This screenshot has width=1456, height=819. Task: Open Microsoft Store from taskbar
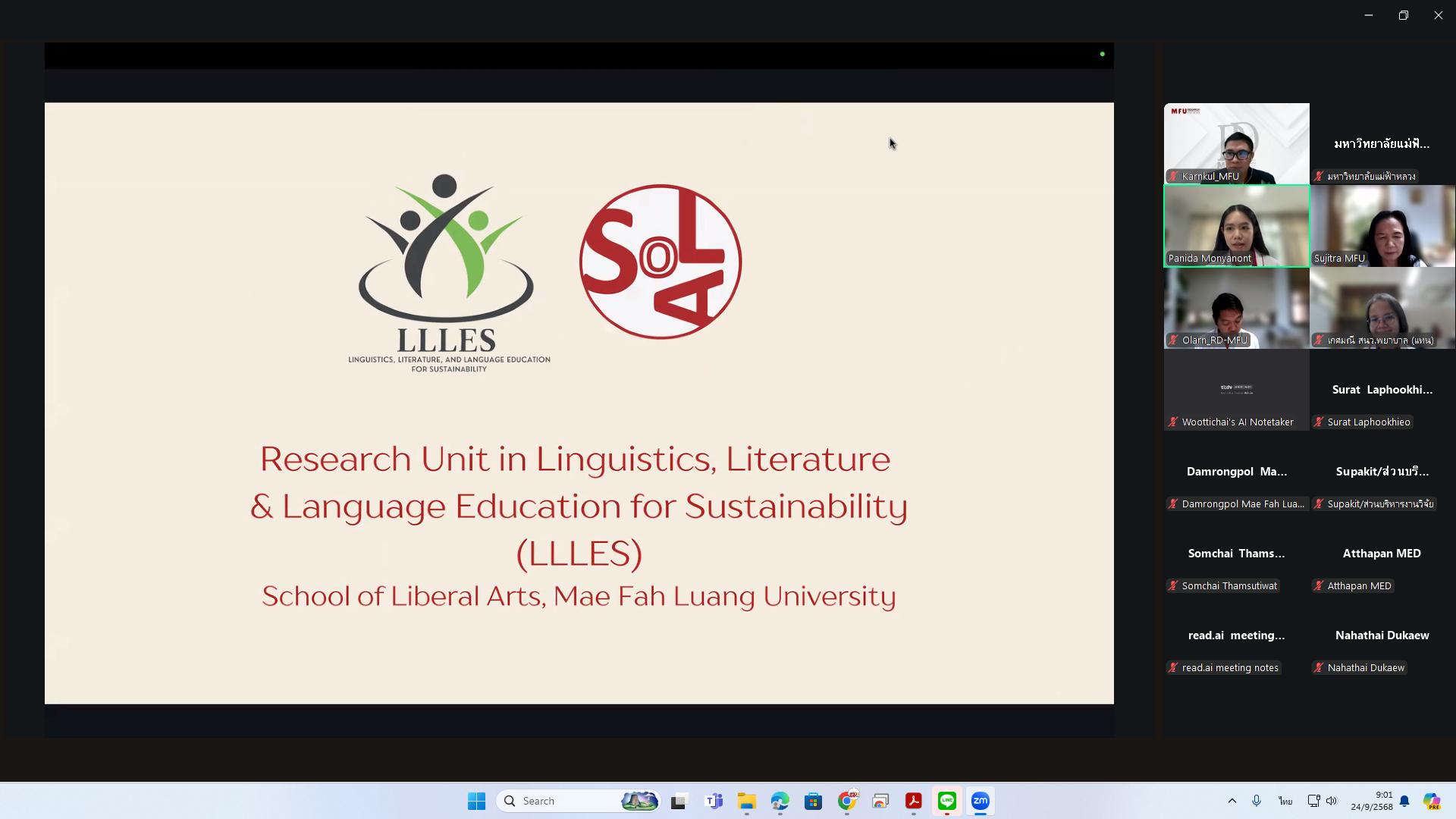[x=814, y=801]
